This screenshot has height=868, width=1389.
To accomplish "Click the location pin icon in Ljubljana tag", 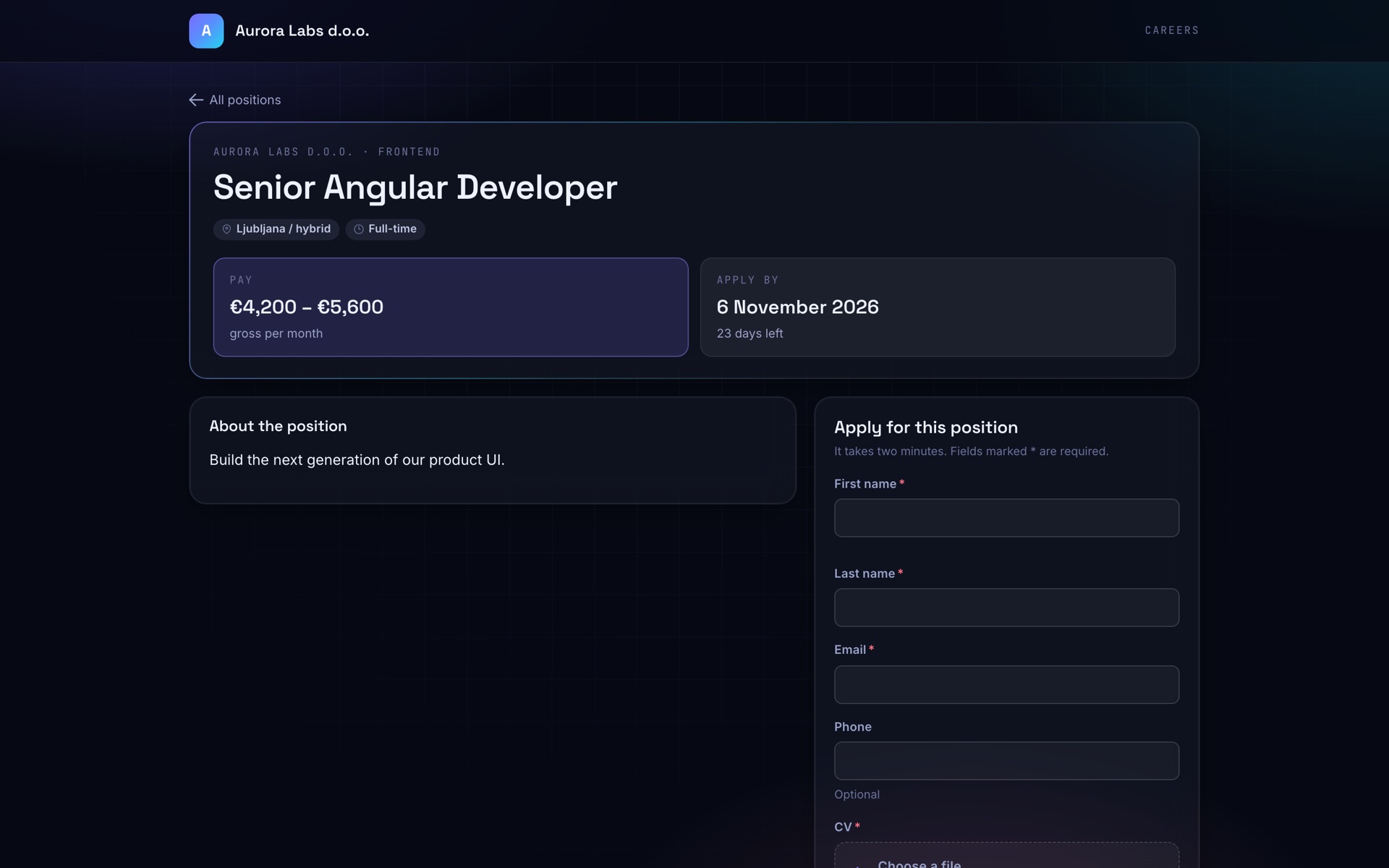I will (x=226, y=229).
